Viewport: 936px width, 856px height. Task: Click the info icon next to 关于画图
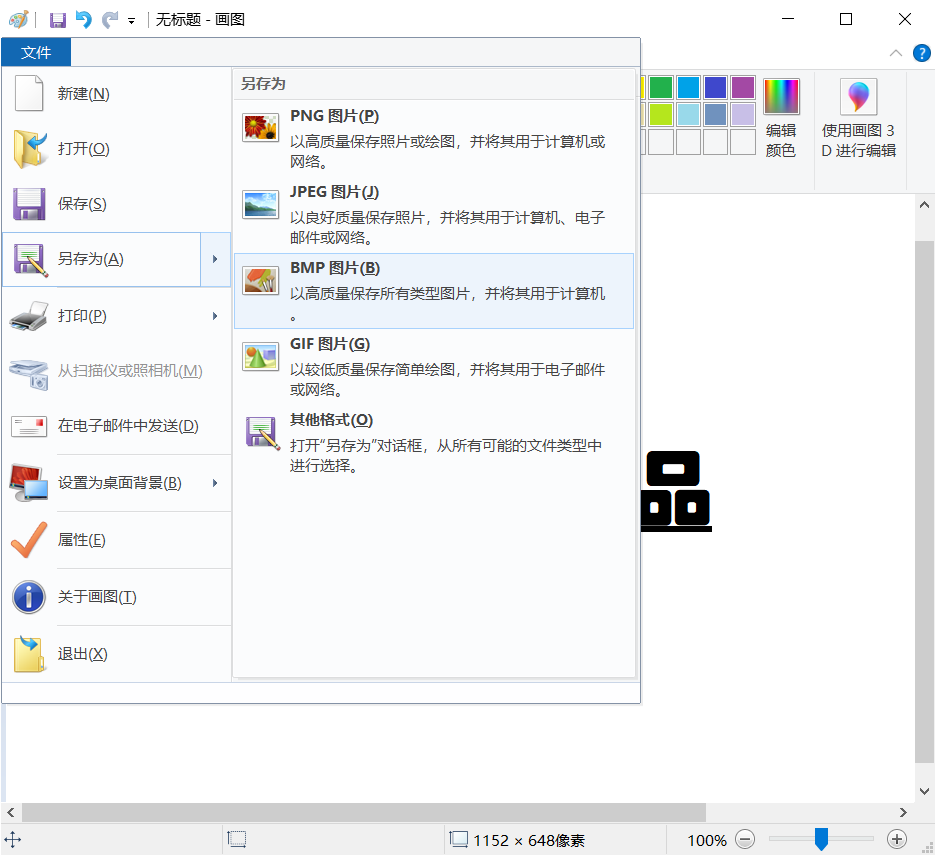click(28, 597)
